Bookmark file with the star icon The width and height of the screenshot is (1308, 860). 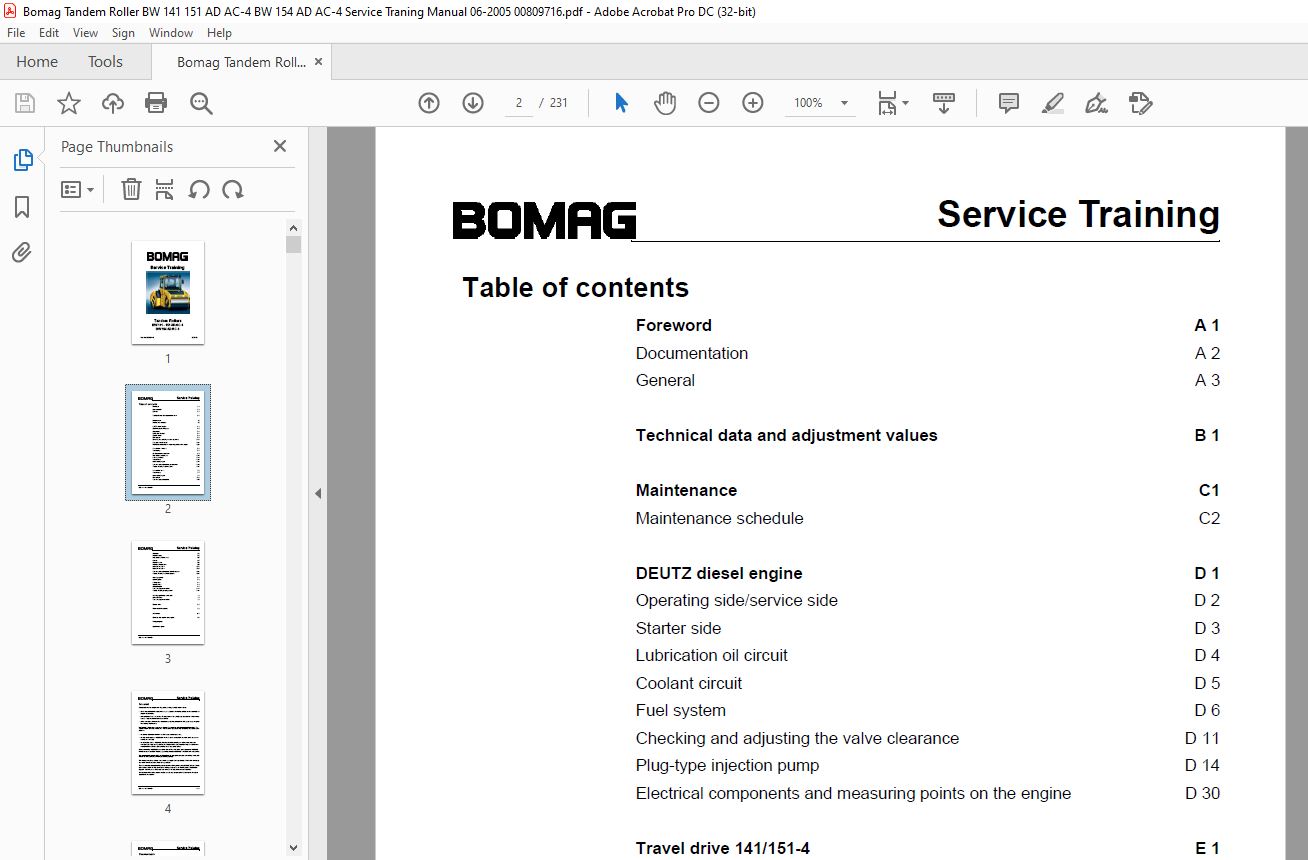[68, 103]
